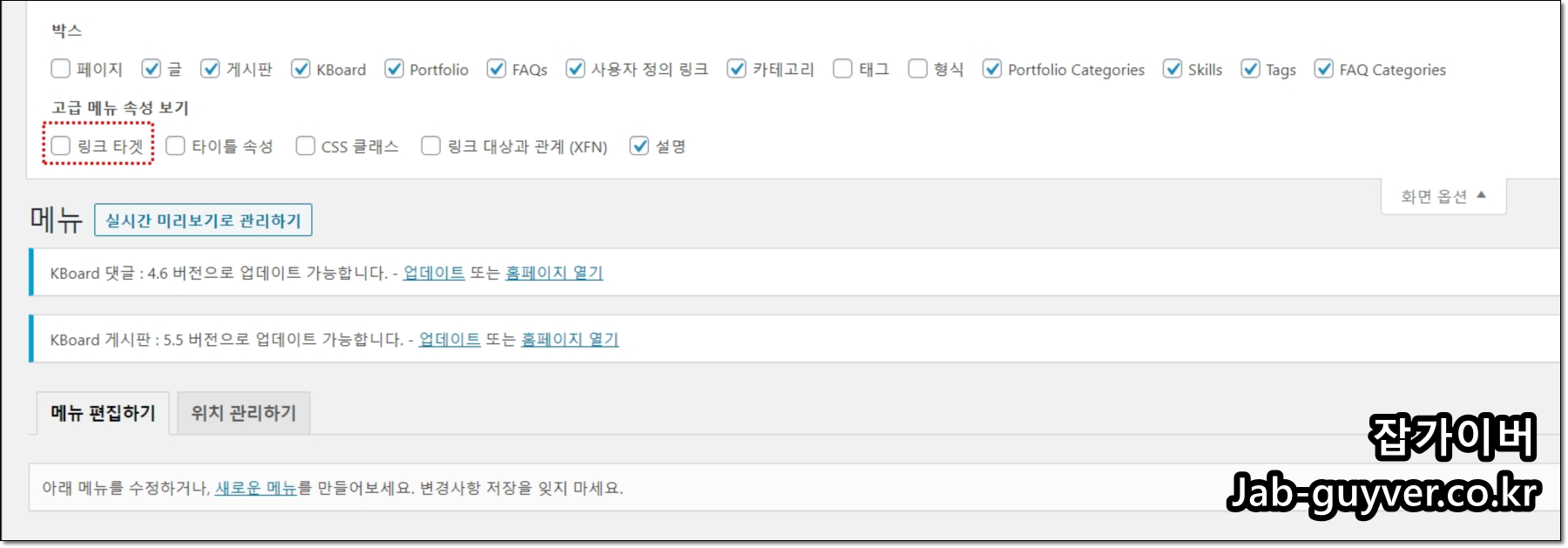Image resolution: width=1568 pixels, height=548 pixels.
Task: Check the 타이틀 속성 option
Action: point(175,145)
